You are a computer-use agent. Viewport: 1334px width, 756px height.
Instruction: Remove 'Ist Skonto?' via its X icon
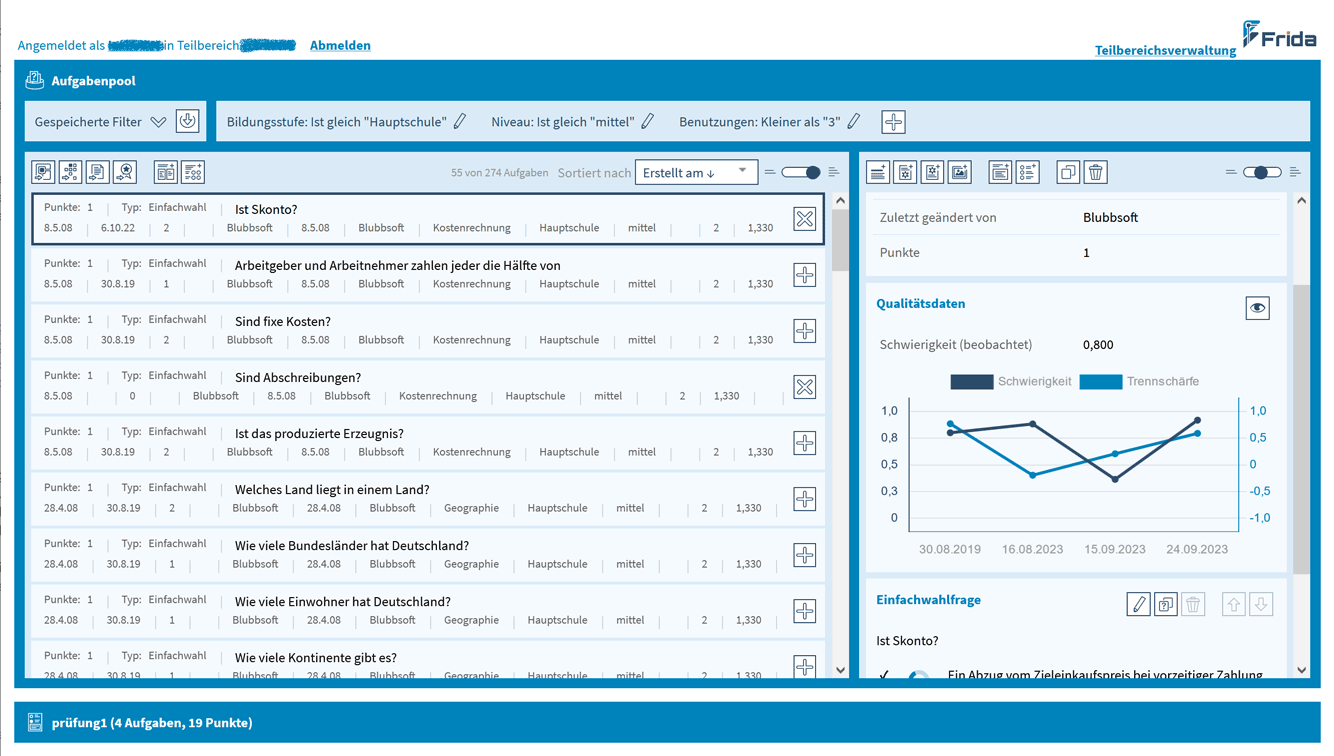click(x=804, y=219)
